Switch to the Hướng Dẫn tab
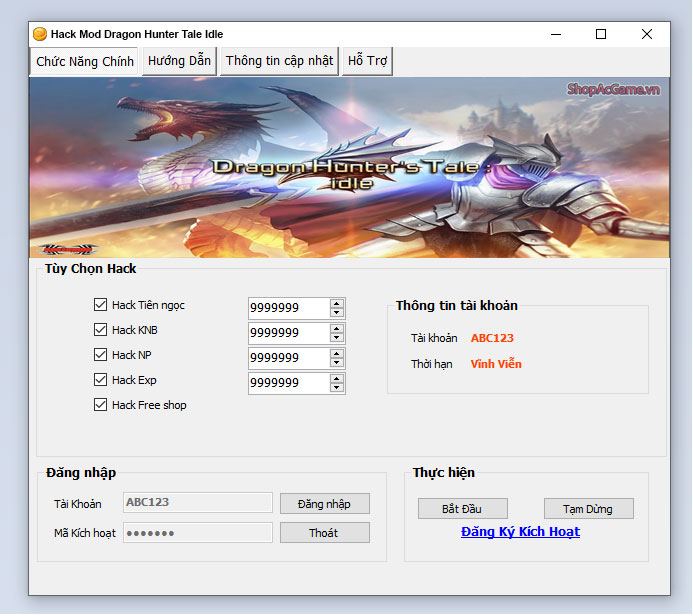Screen dimensions: 693x616 [179, 61]
